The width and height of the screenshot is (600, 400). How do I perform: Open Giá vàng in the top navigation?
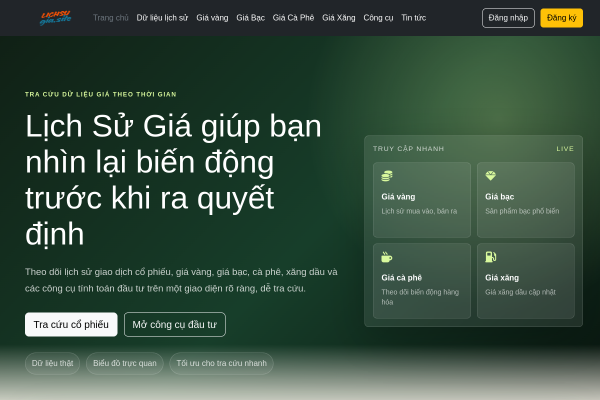212,18
